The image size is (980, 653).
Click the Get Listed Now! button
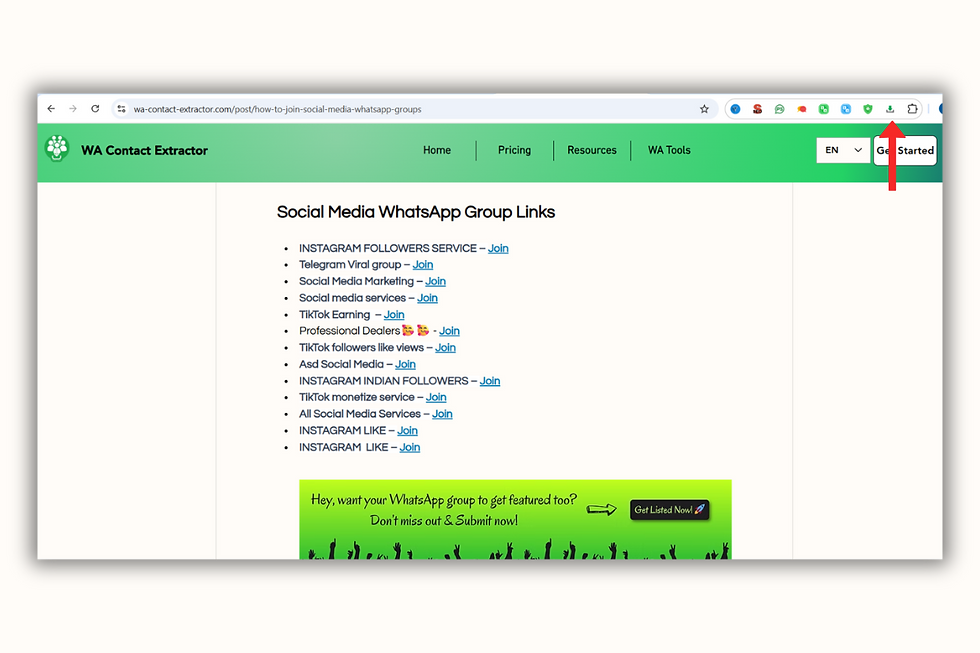669,509
